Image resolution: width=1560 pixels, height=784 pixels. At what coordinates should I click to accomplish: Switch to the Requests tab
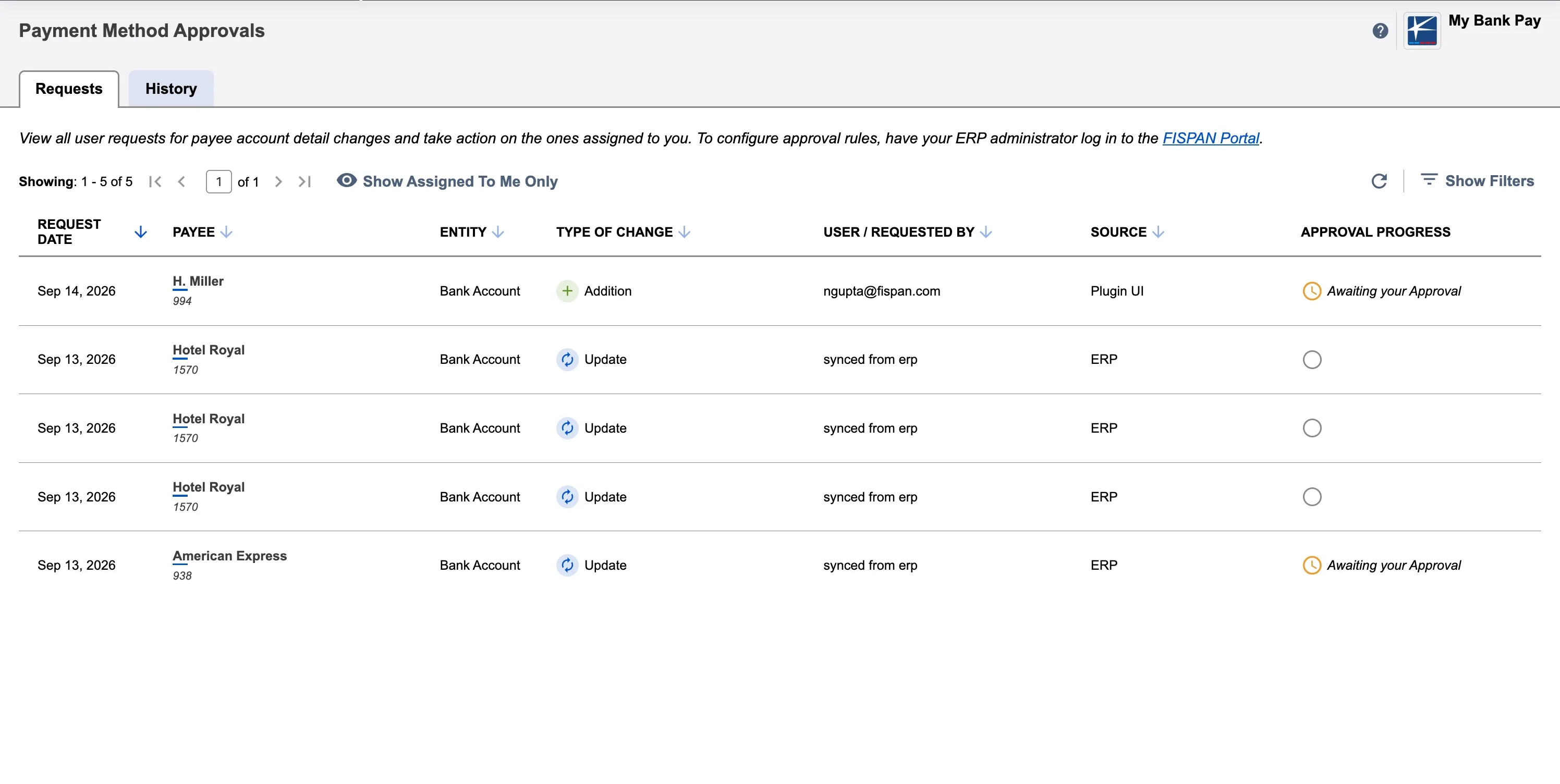(x=69, y=89)
